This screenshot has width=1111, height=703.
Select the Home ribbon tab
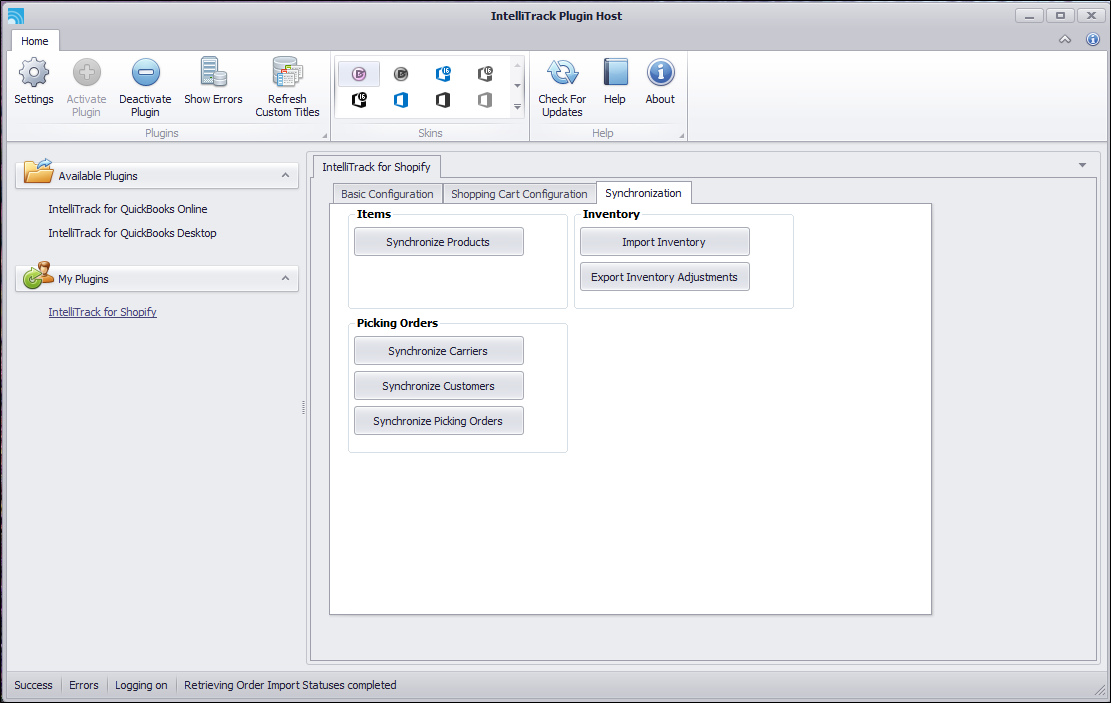[x=35, y=41]
